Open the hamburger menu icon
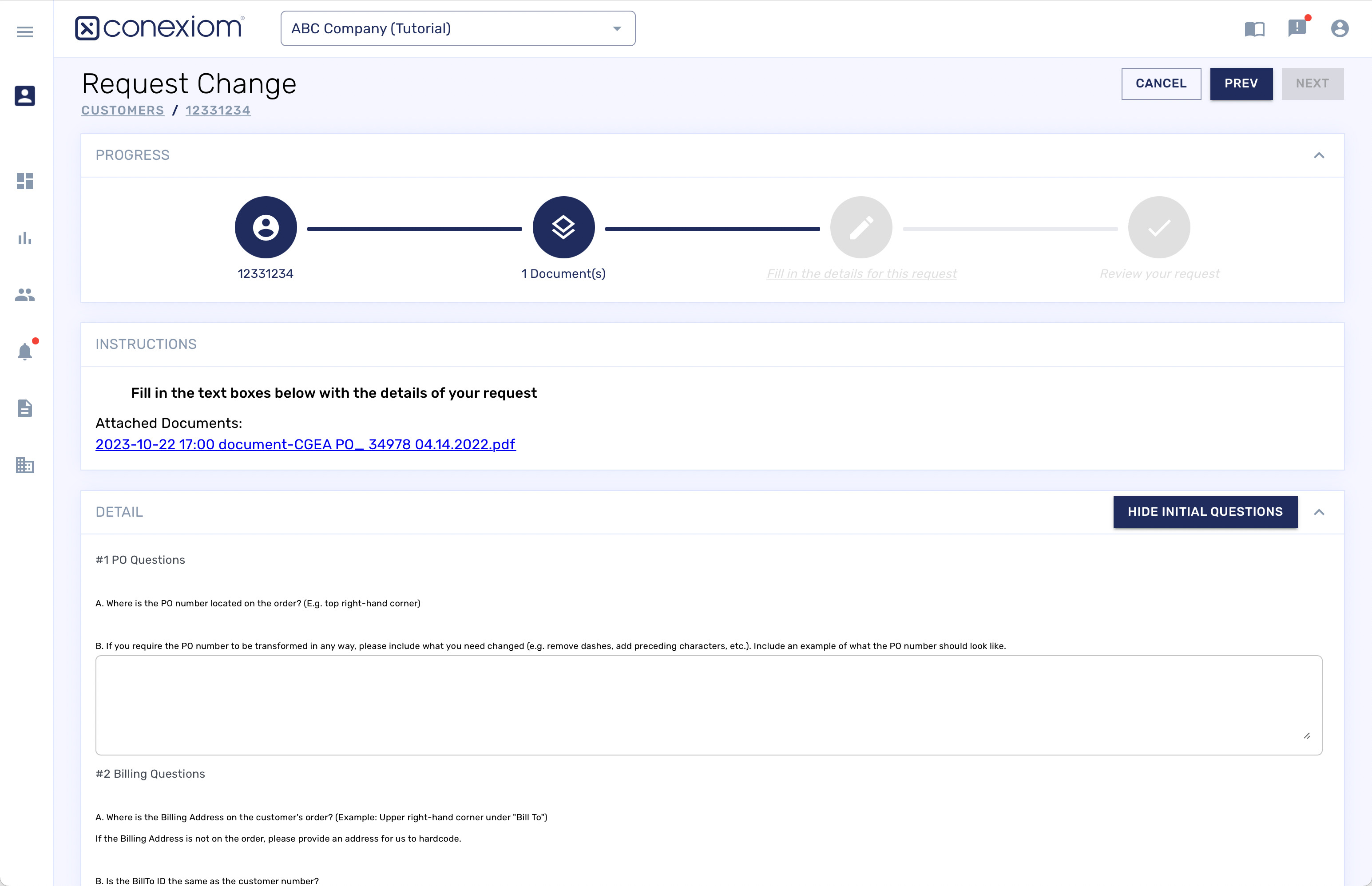Screen dimensions: 1372x886 click(x=25, y=32)
